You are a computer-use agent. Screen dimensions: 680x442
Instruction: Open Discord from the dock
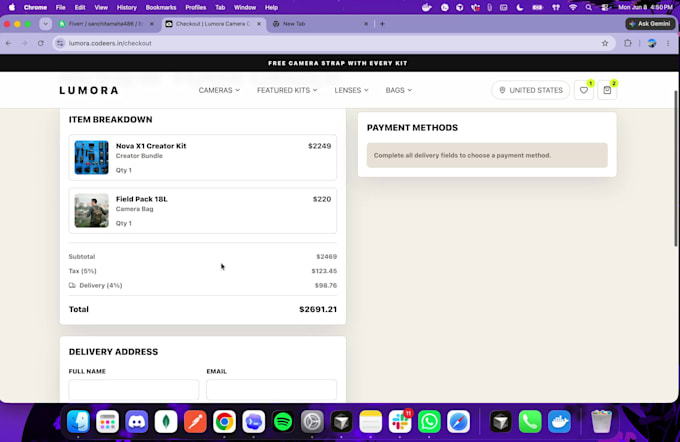coord(137,421)
